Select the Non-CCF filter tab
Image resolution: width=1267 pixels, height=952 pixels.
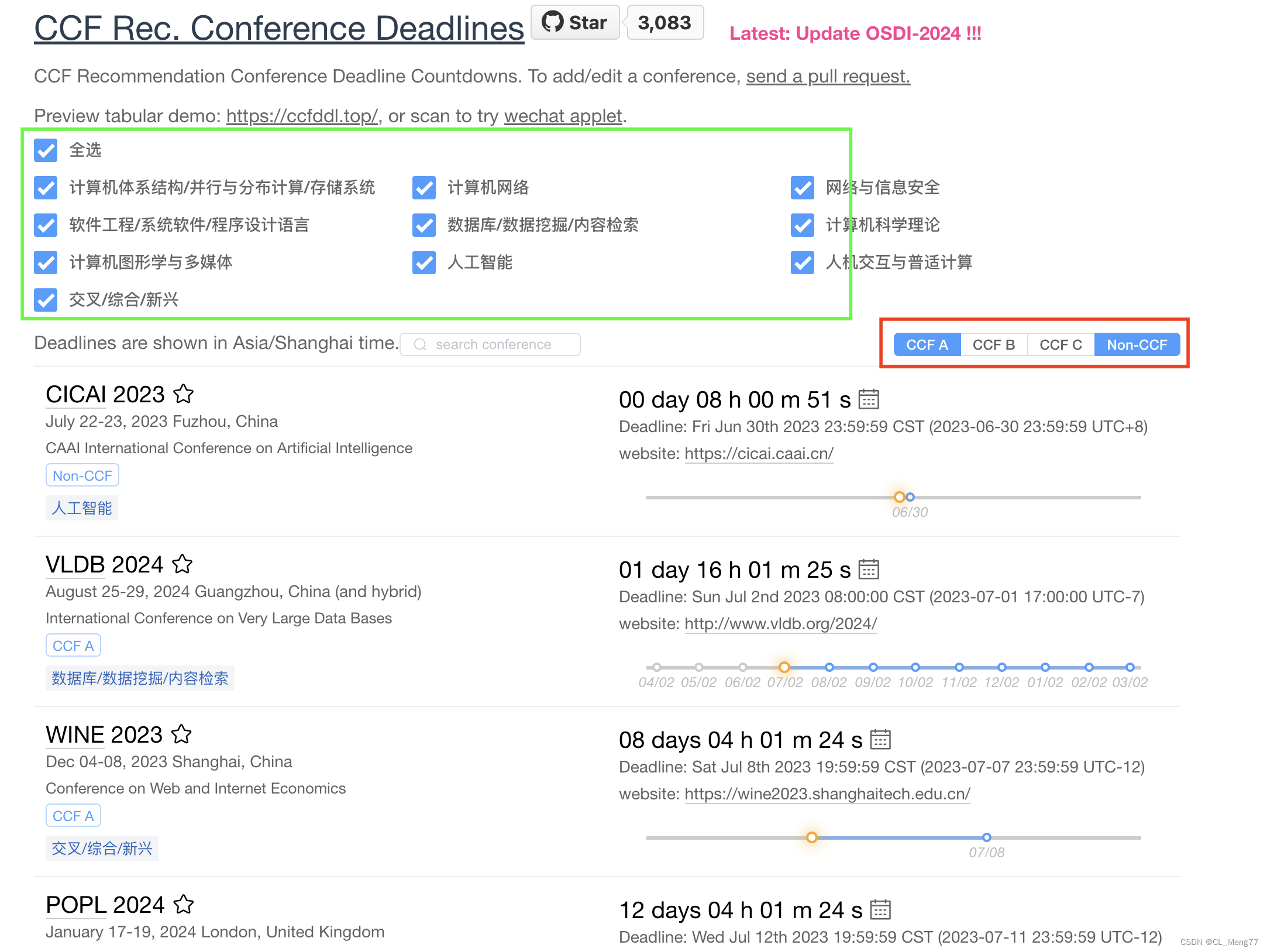click(1137, 344)
